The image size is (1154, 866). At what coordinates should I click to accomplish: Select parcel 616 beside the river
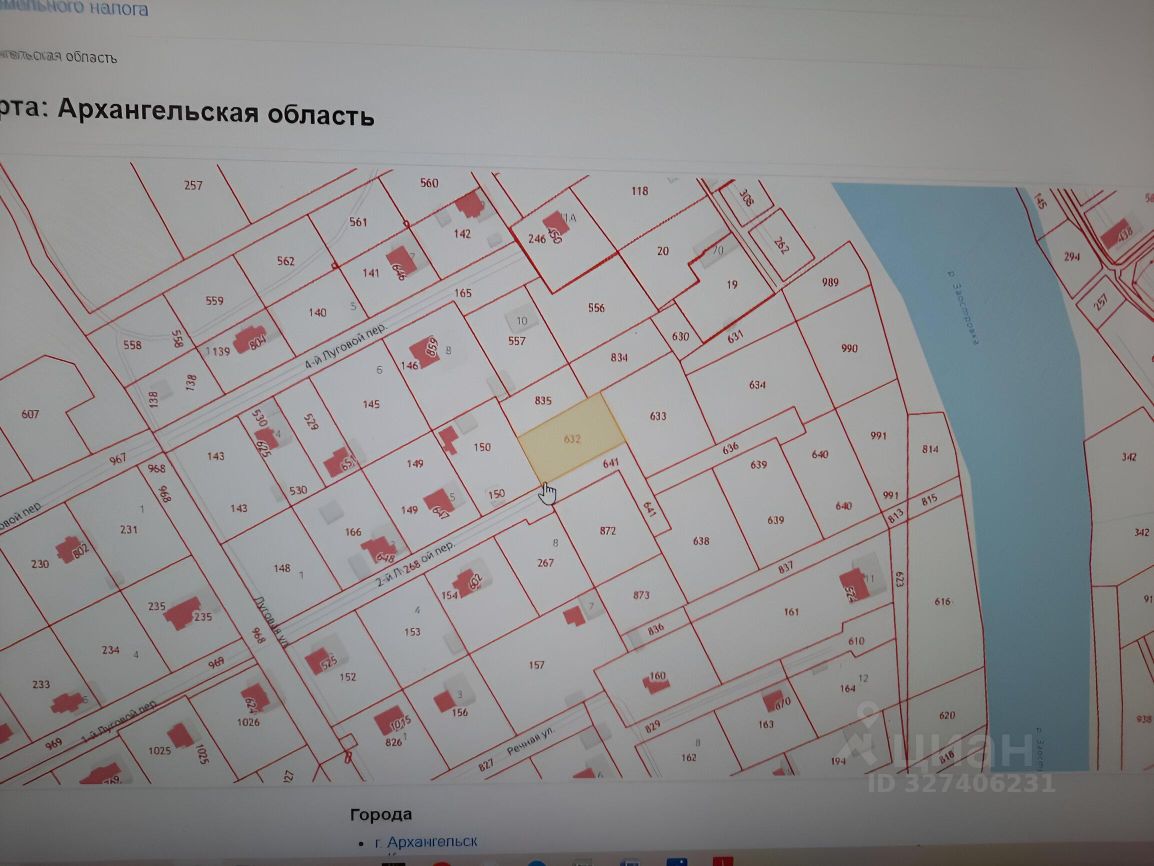tap(943, 601)
